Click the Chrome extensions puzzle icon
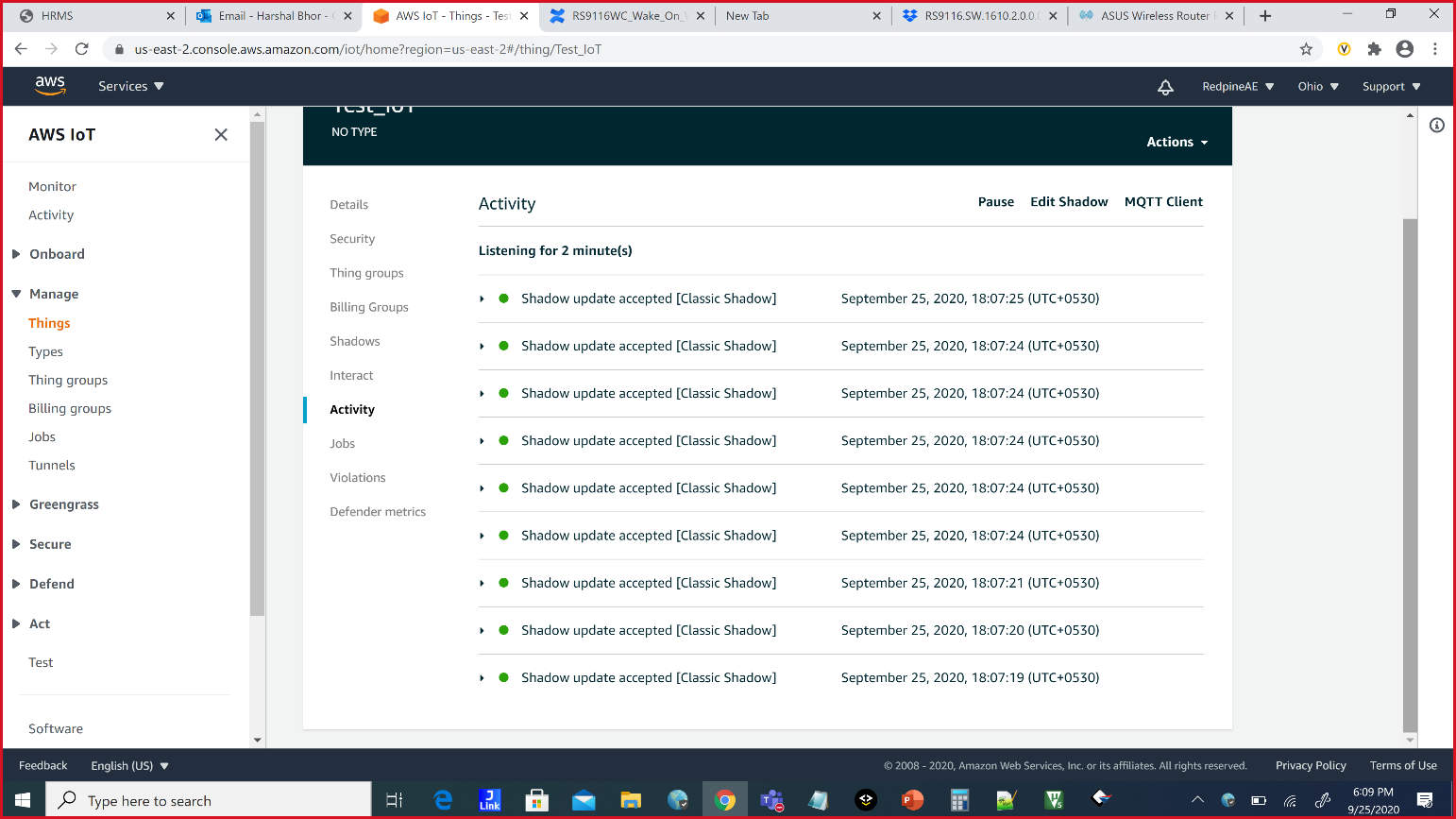The image size is (1456, 819). click(1374, 48)
